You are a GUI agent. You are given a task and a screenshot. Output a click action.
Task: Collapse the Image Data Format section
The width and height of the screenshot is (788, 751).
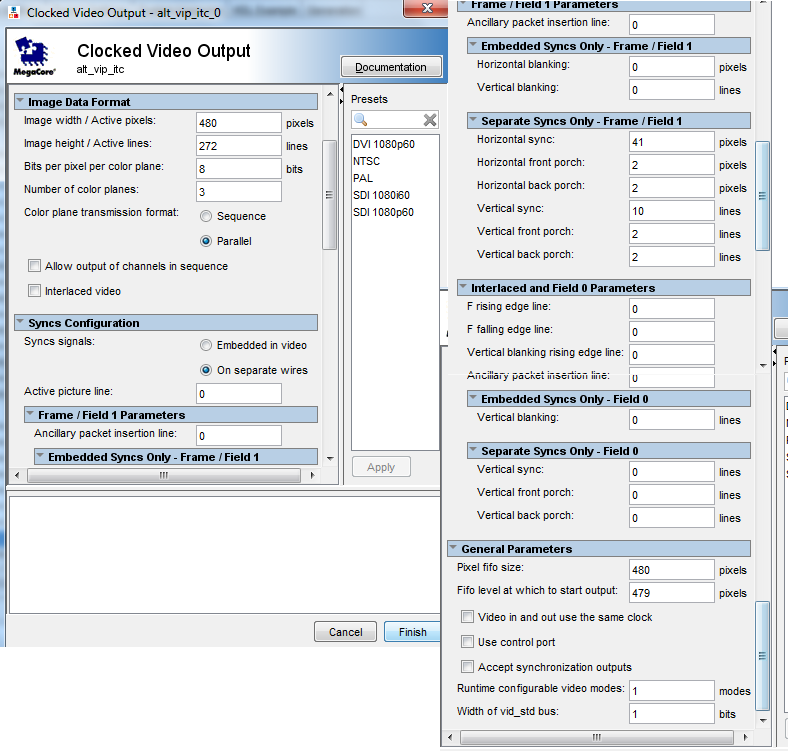click(20, 102)
